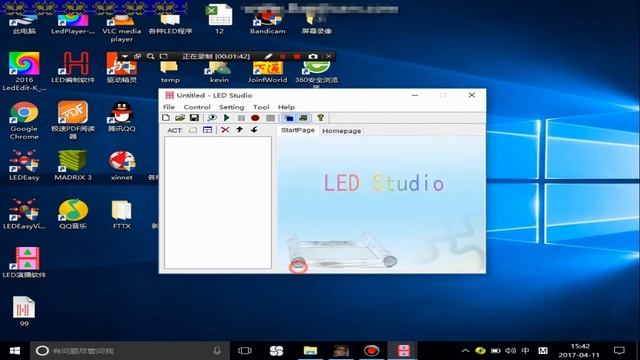Switch to the Homepage tab

pyautogui.click(x=342, y=131)
